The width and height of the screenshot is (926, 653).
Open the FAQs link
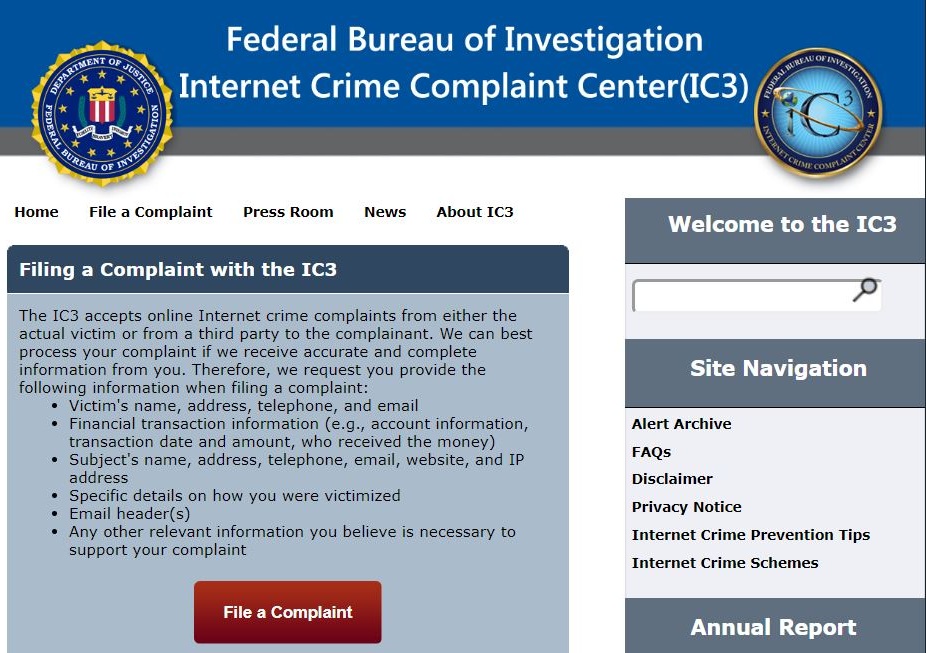click(x=651, y=452)
